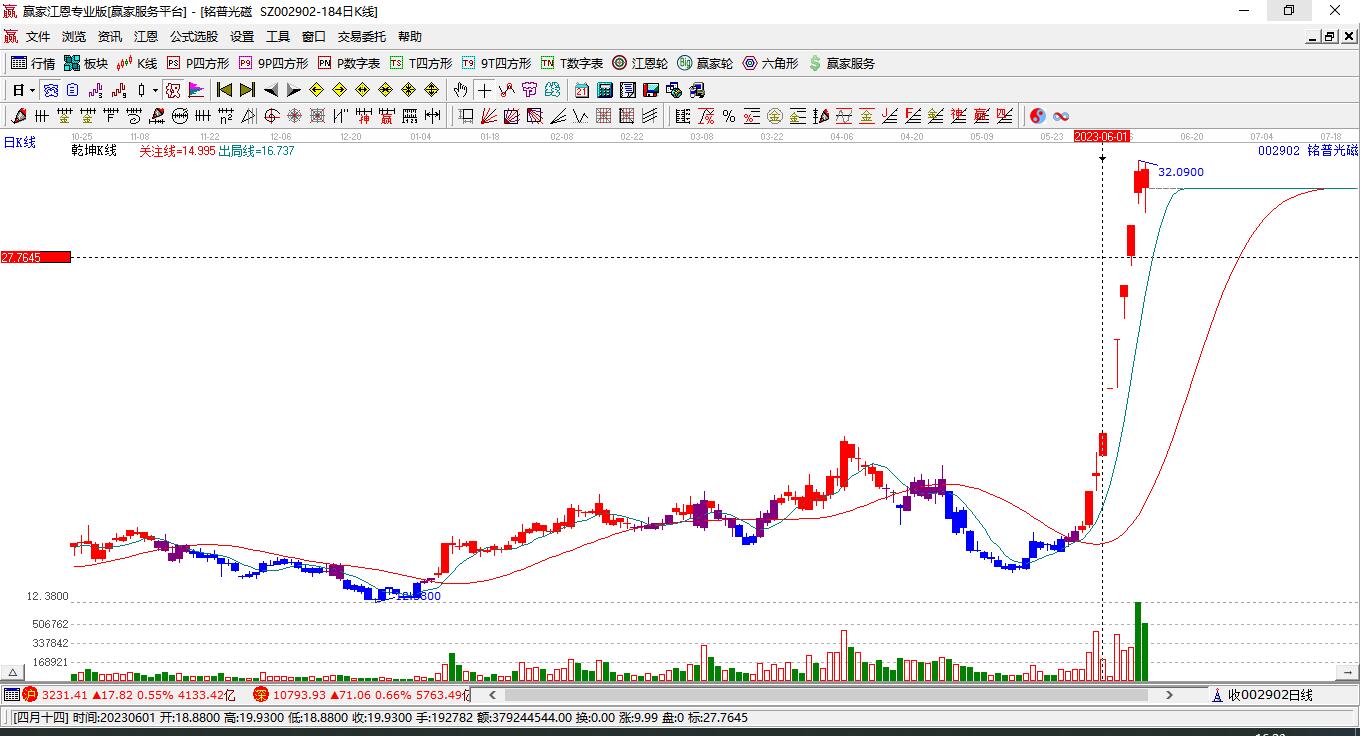This screenshot has width=1360, height=736.
Task: Click the zigzag line-points tool icon
Action: pos(507,90)
